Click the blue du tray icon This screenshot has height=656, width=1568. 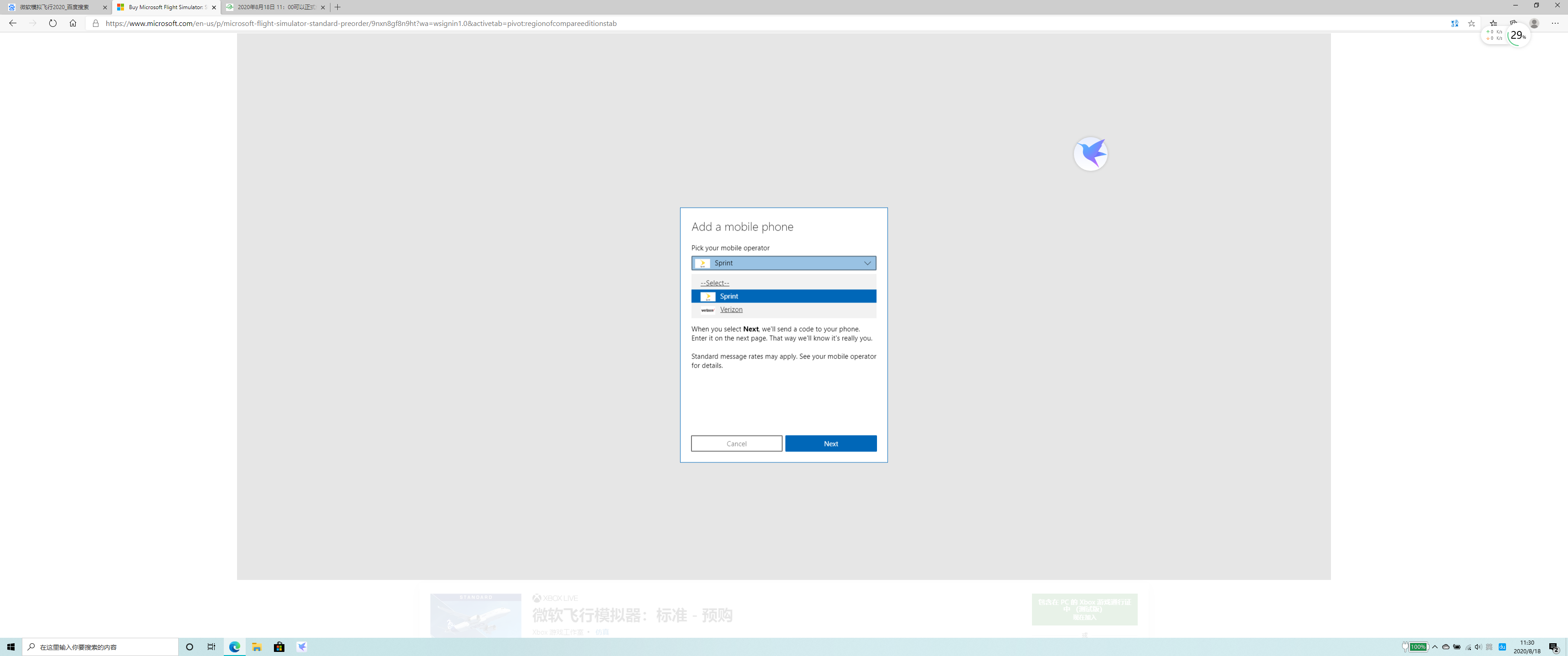pyautogui.click(x=1502, y=647)
